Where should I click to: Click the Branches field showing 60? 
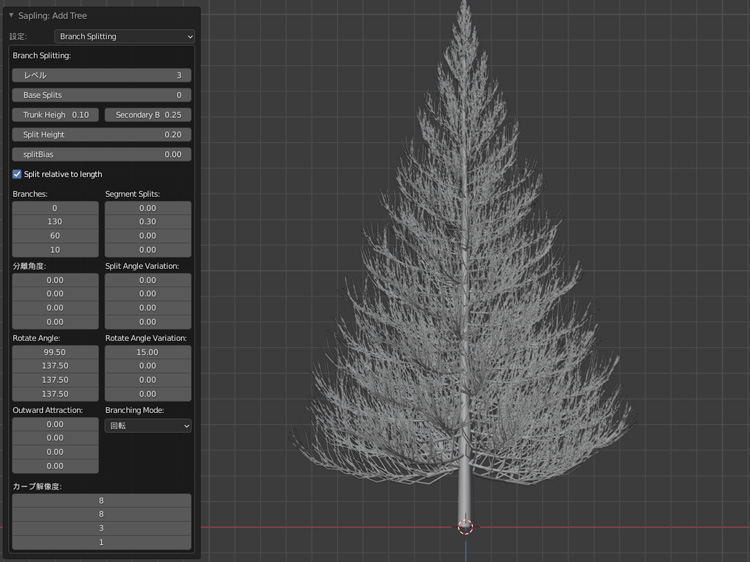pos(55,236)
